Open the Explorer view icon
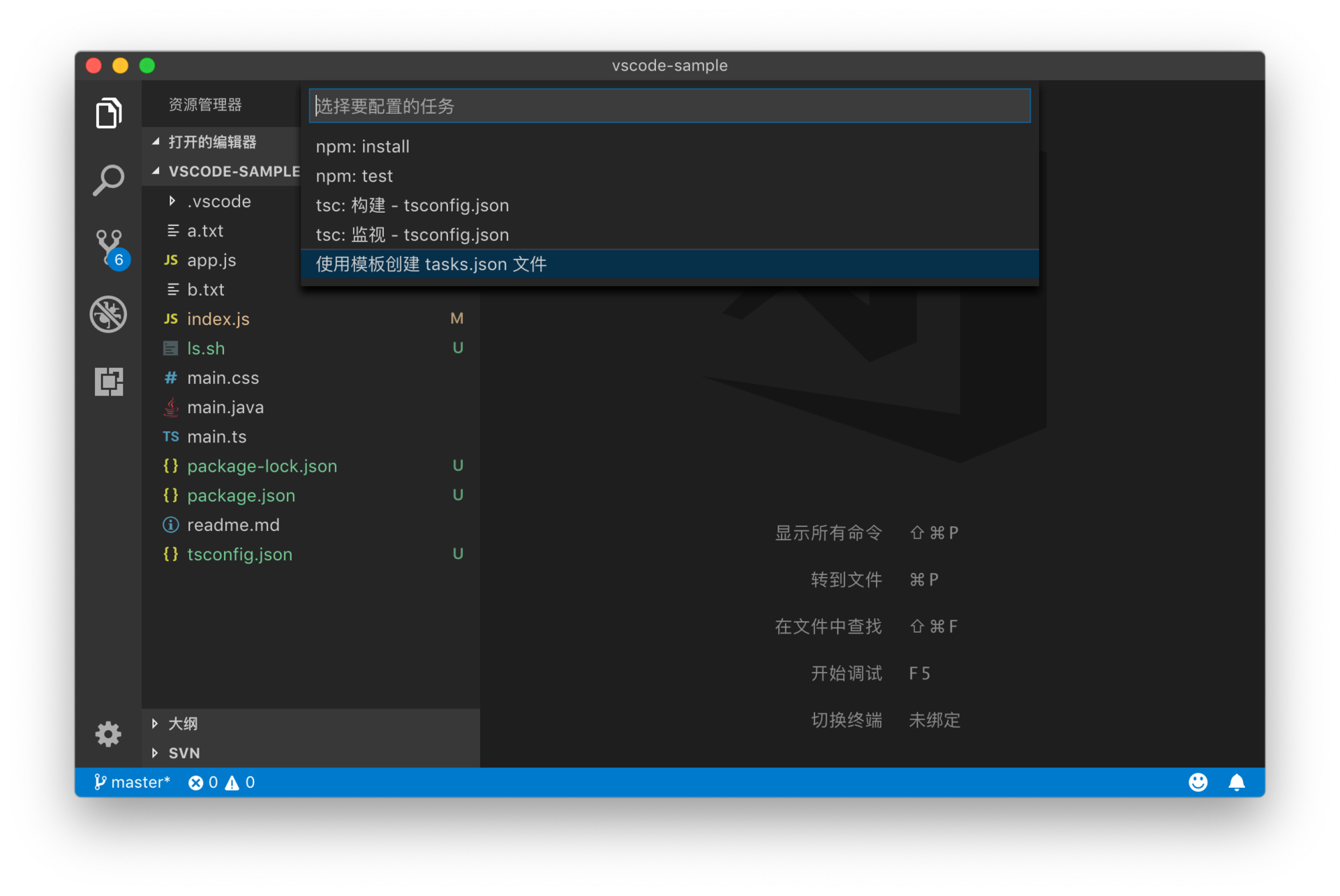This screenshot has height=896, width=1340. click(x=108, y=113)
